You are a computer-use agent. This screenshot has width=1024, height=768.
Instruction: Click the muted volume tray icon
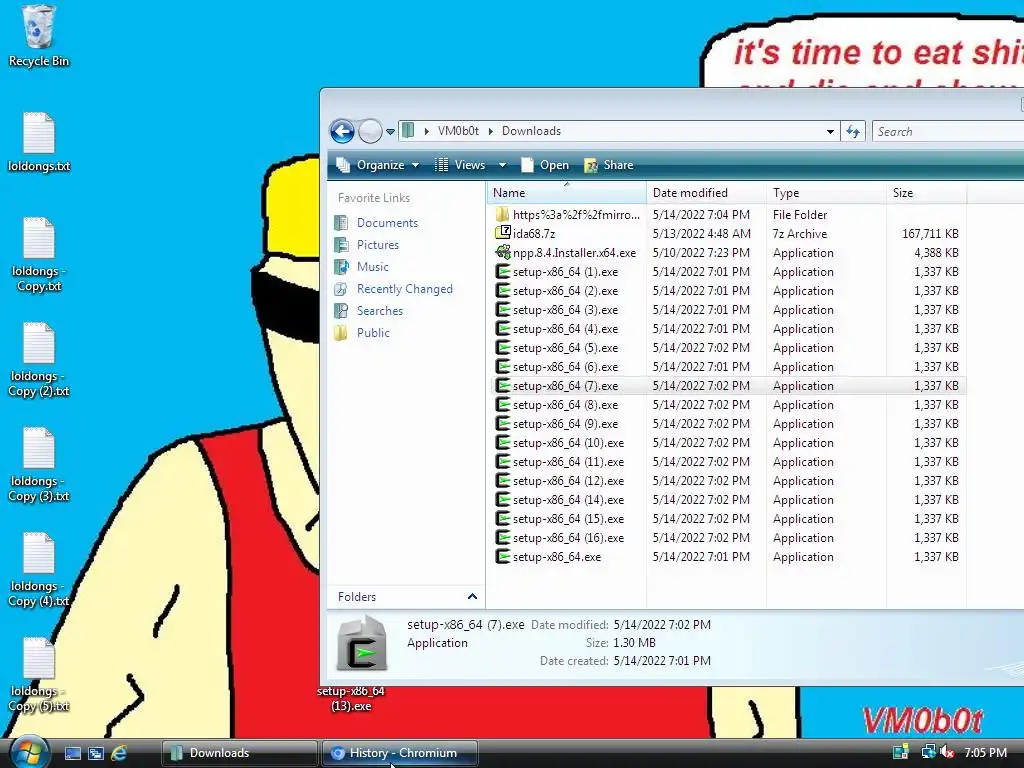coord(947,753)
